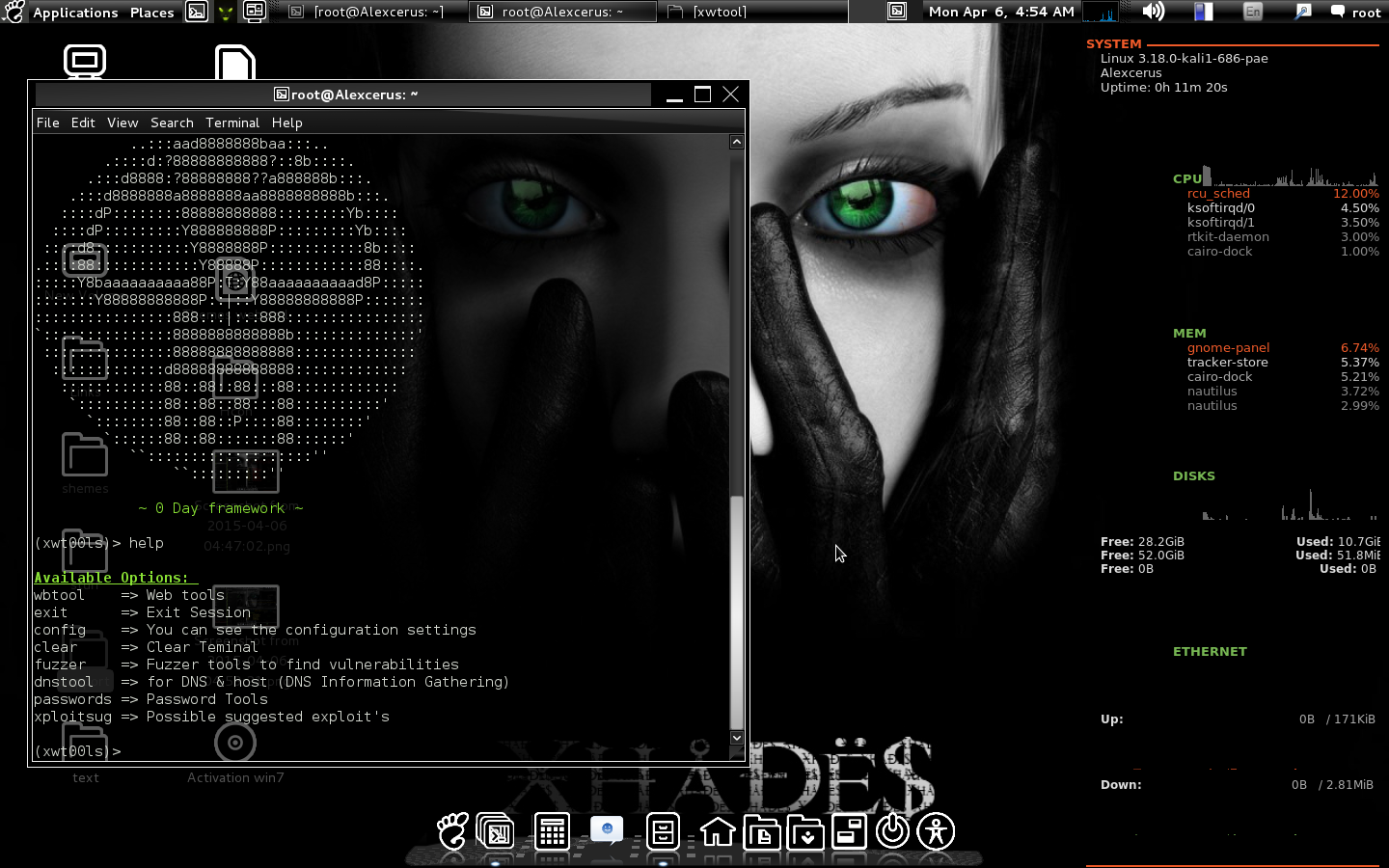Open the file cabinet icon in the dock

click(x=663, y=831)
